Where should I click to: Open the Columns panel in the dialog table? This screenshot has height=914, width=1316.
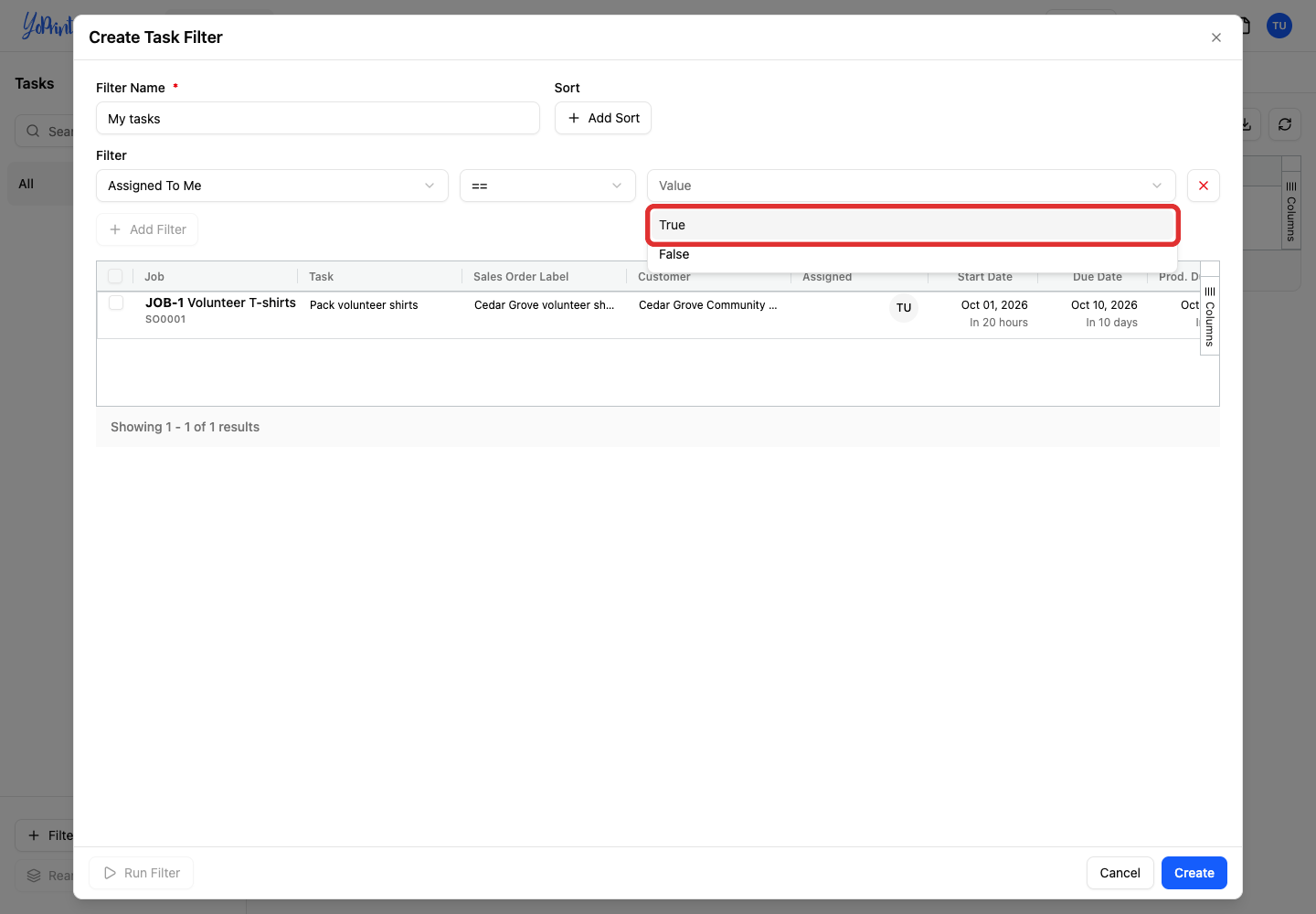pyautogui.click(x=1209, y=316)
